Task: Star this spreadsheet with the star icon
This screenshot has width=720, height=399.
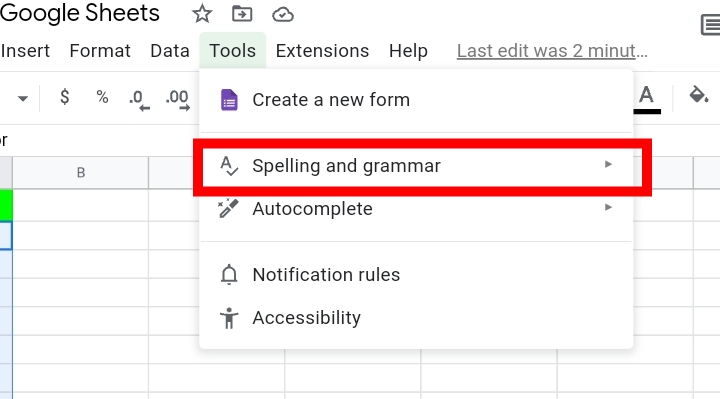Action: [x=202, y=14]
